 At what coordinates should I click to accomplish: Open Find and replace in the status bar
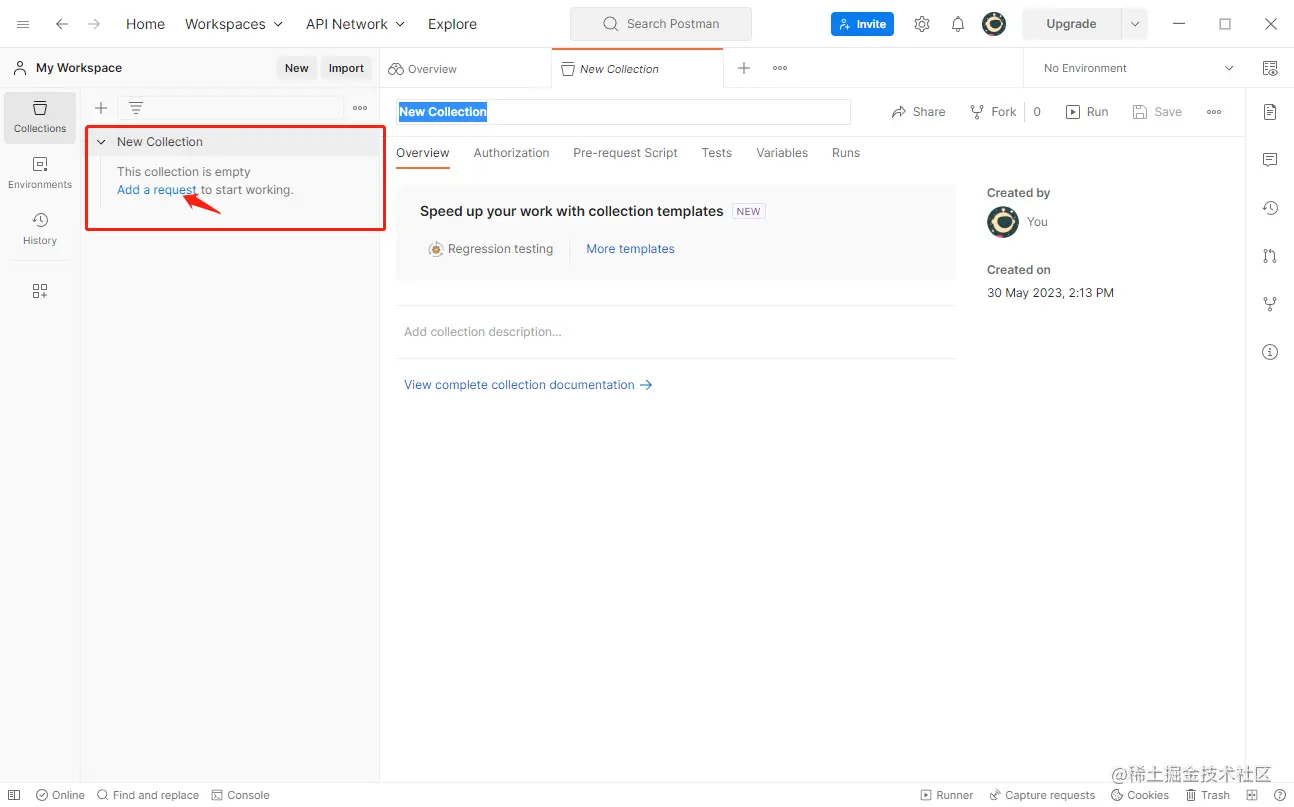click(148, 795)
